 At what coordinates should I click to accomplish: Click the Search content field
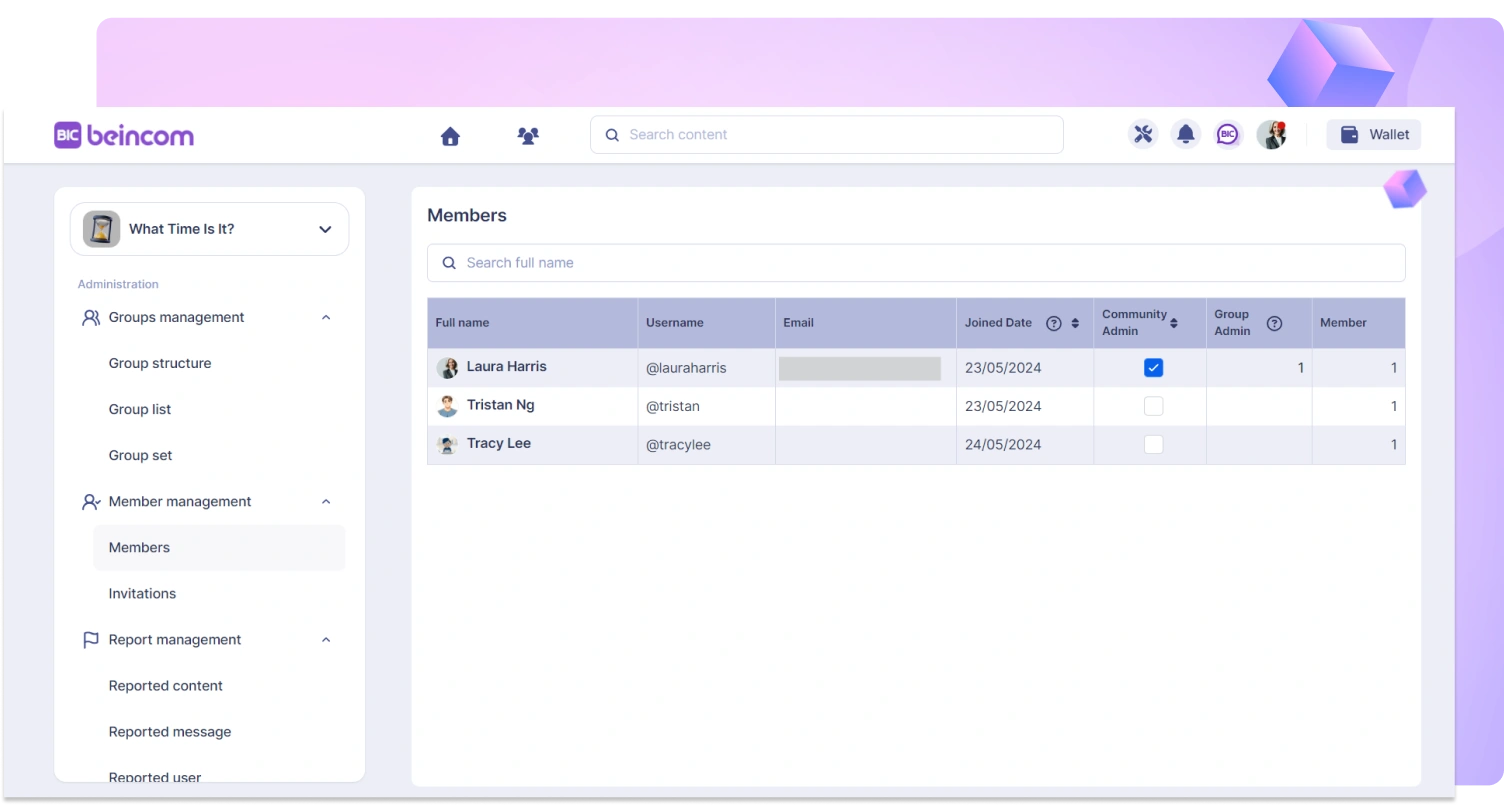point(826,135)
